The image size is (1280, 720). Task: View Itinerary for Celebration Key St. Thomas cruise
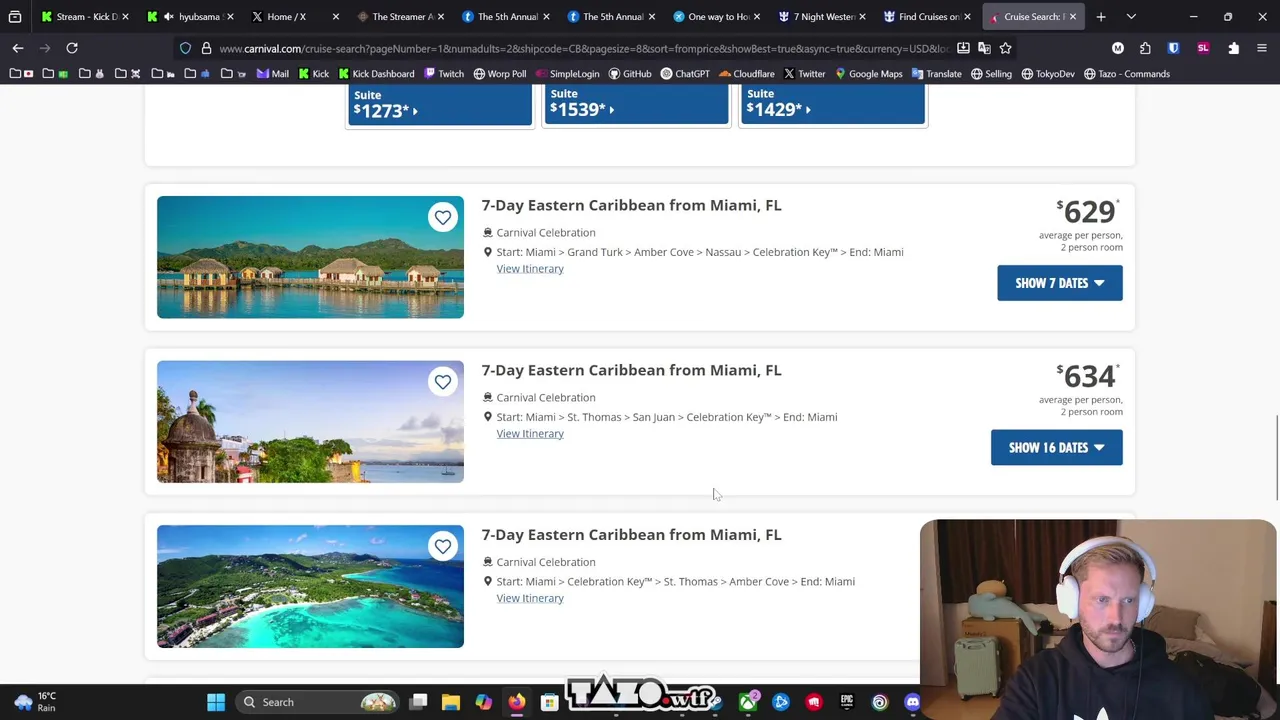click(x=530, y=598)
